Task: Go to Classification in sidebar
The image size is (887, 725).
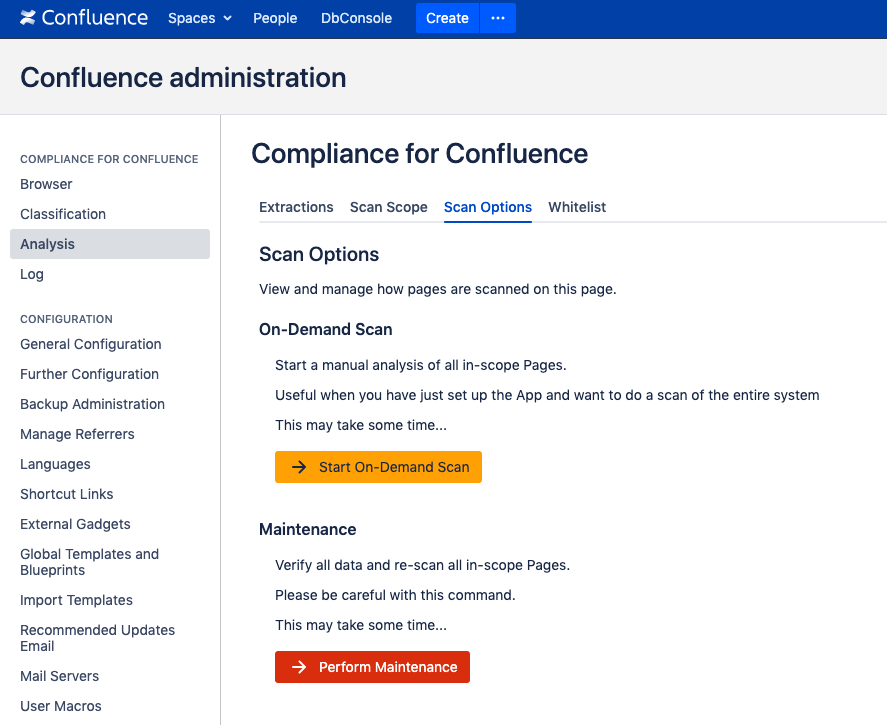Action: 63,214
